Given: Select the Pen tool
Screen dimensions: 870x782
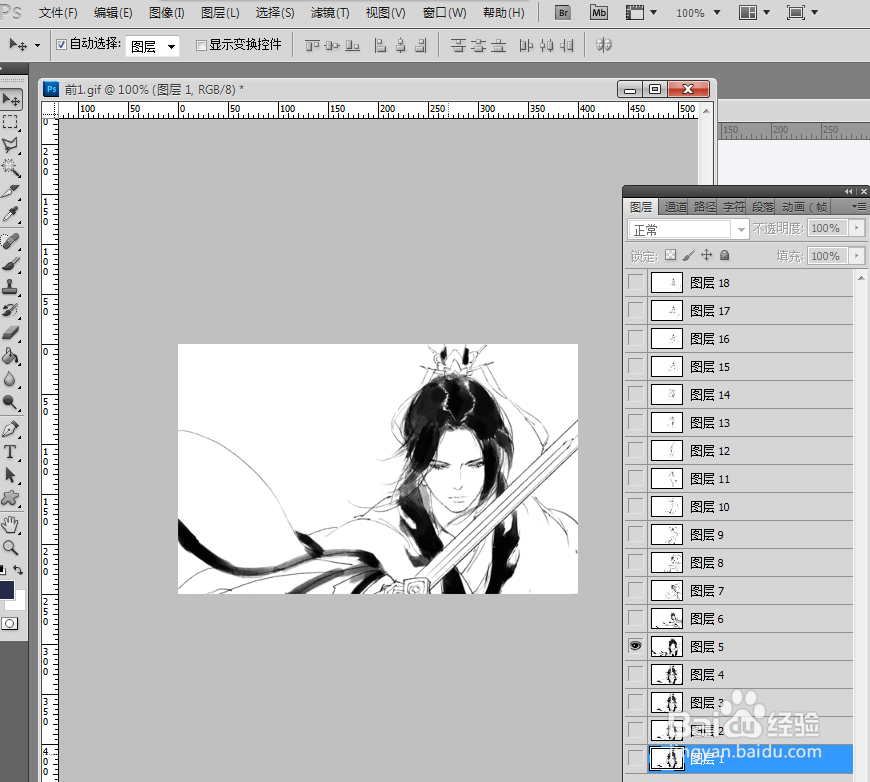Looking at the screenshot, I should pos(11,429).
